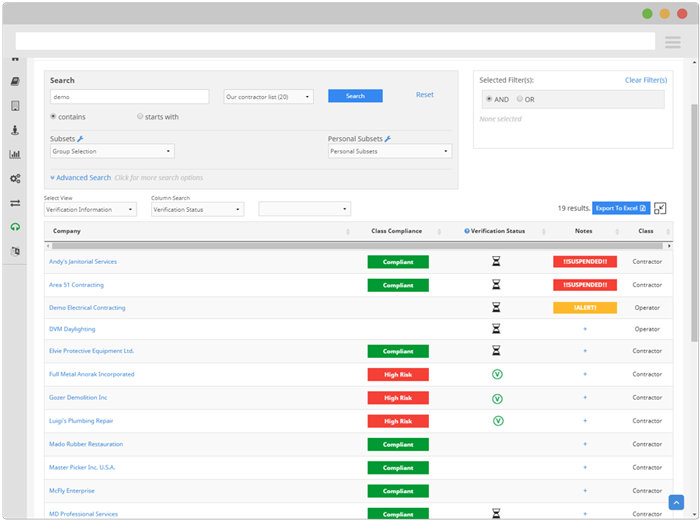
Task: Open the book icon in the sidebar
Action: 15,81
